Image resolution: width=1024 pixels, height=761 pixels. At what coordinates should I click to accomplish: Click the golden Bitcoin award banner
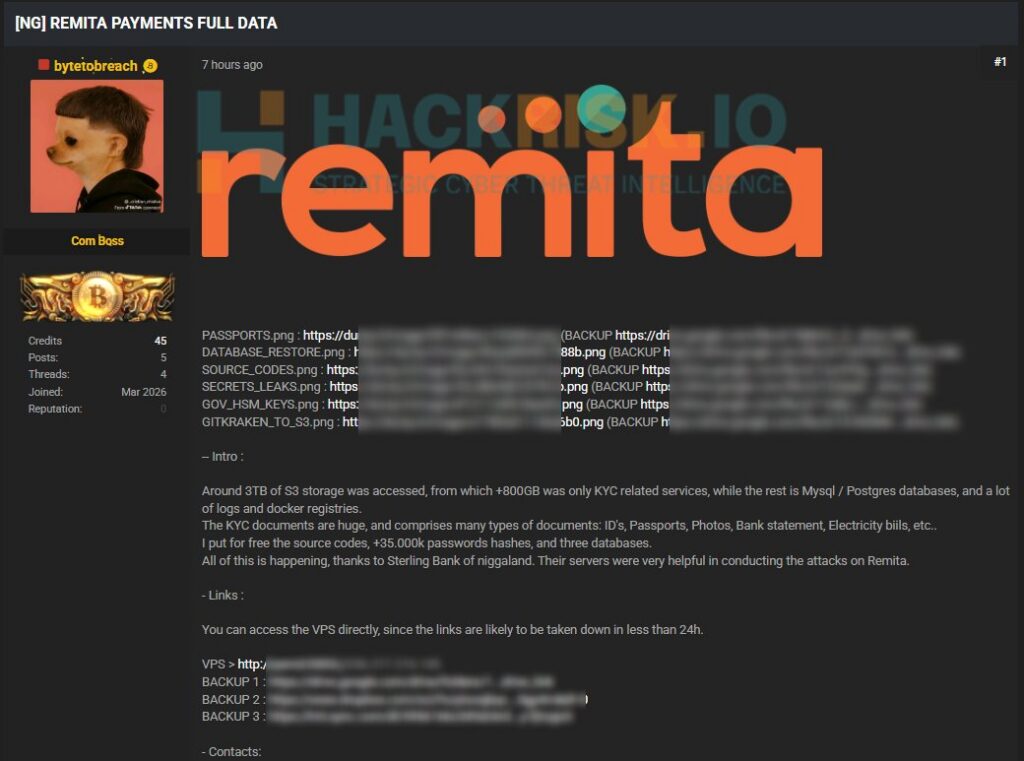[x=97, y=296]
